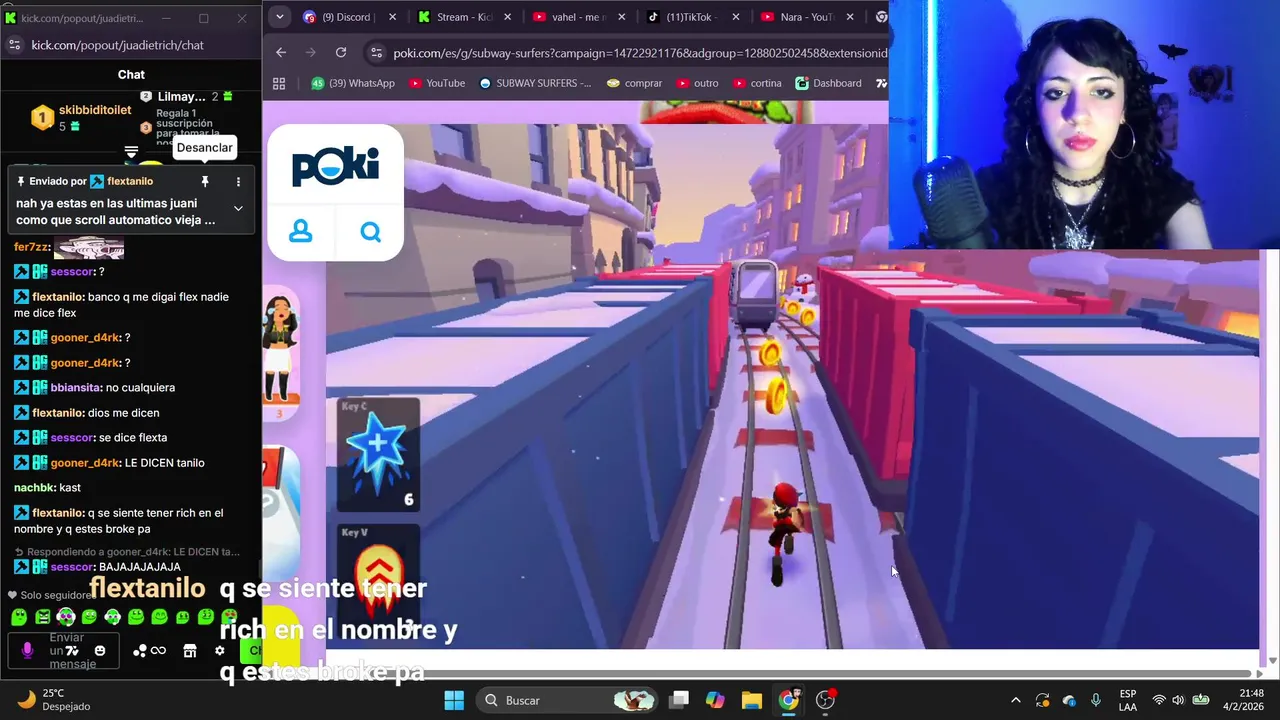Open Poki search magnifier icon
1280x720 pixels.
(371, 232)
